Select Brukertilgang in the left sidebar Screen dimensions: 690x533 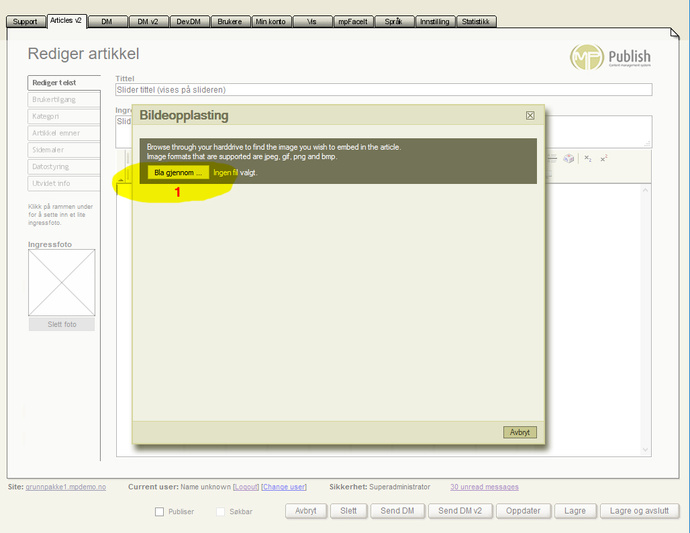tap(64, 99)
